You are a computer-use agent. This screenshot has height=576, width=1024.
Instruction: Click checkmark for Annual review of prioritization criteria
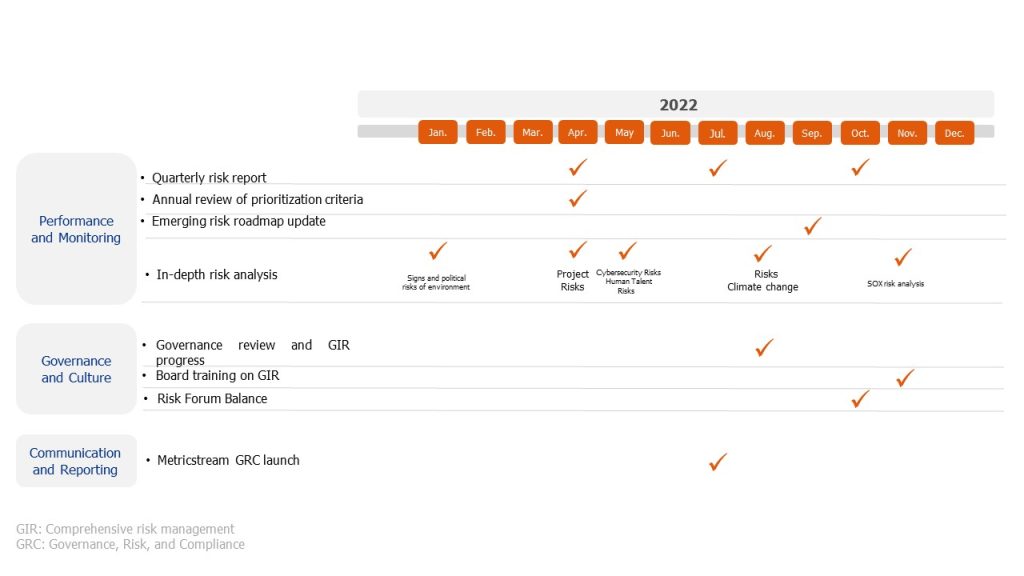coord(578,198)
